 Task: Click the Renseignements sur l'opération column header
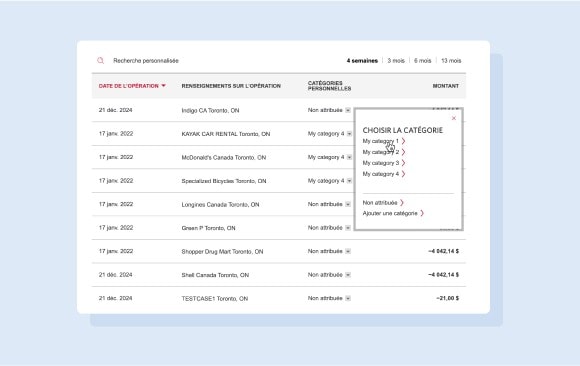[231, 86]
